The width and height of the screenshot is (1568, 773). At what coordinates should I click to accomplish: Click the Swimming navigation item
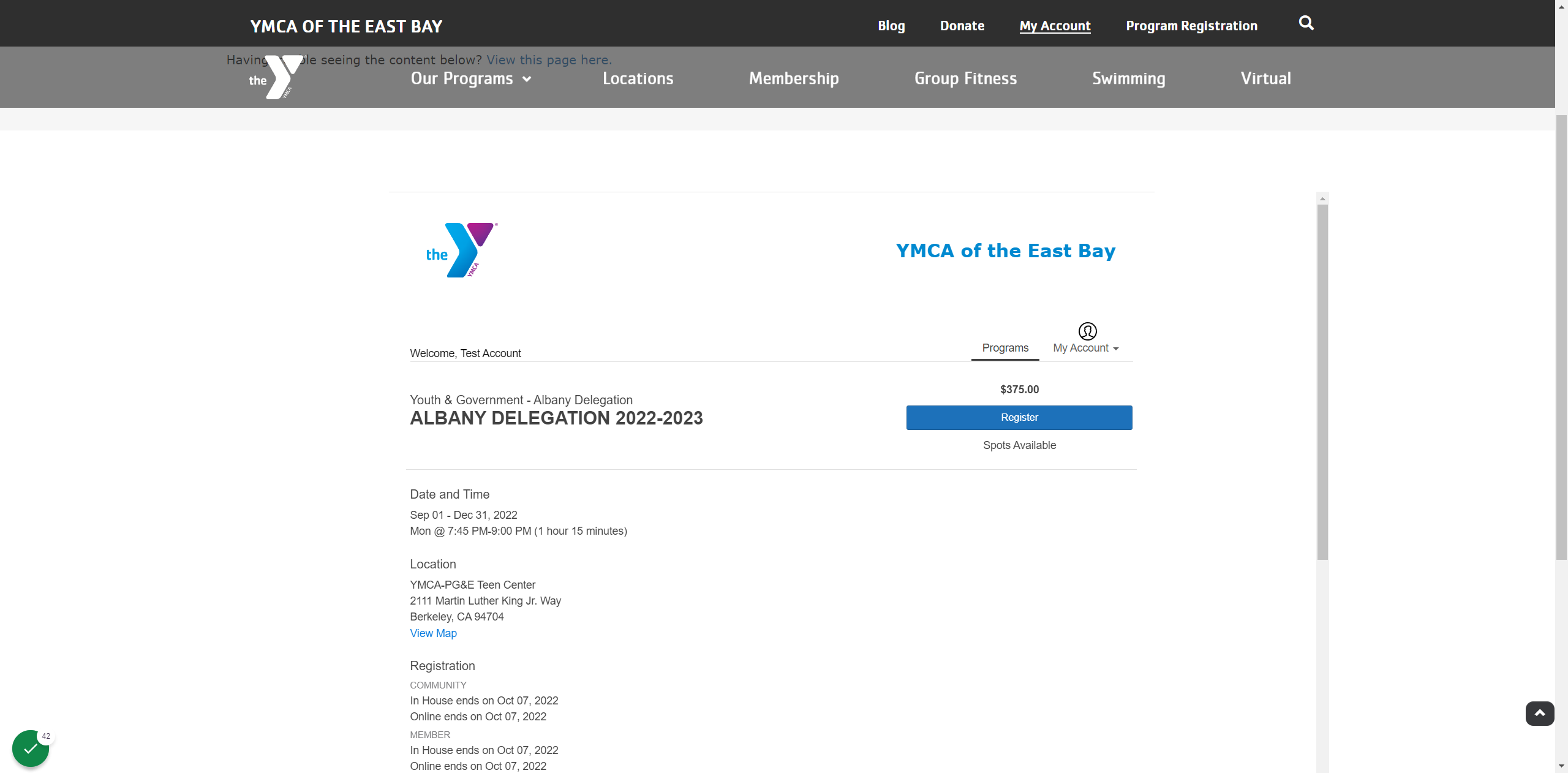coord(1128,78)
